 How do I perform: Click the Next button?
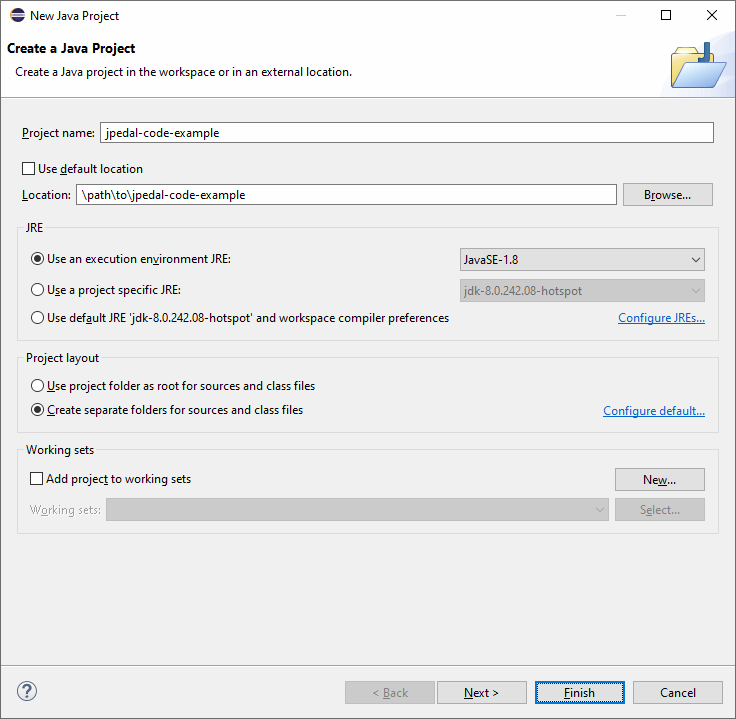point(480,692)
